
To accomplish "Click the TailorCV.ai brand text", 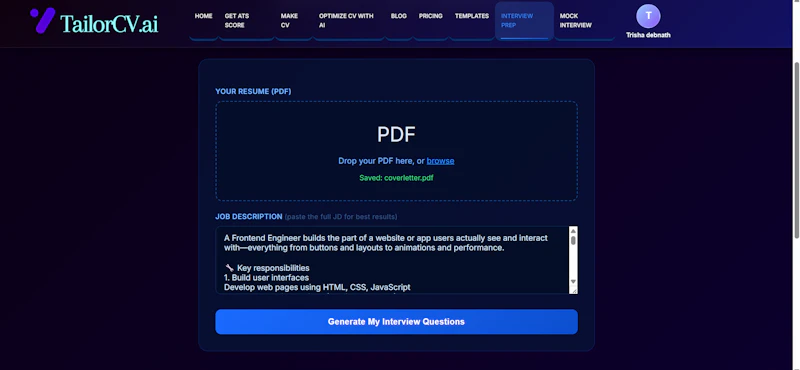I will (109, 23).
